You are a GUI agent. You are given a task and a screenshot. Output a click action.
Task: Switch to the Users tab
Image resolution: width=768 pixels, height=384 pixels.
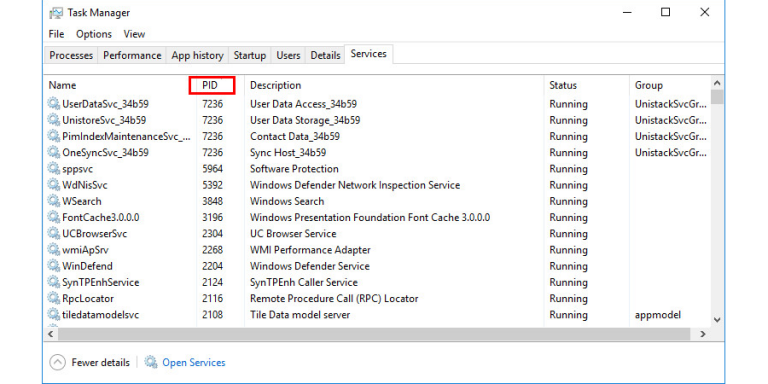(288, 55)
